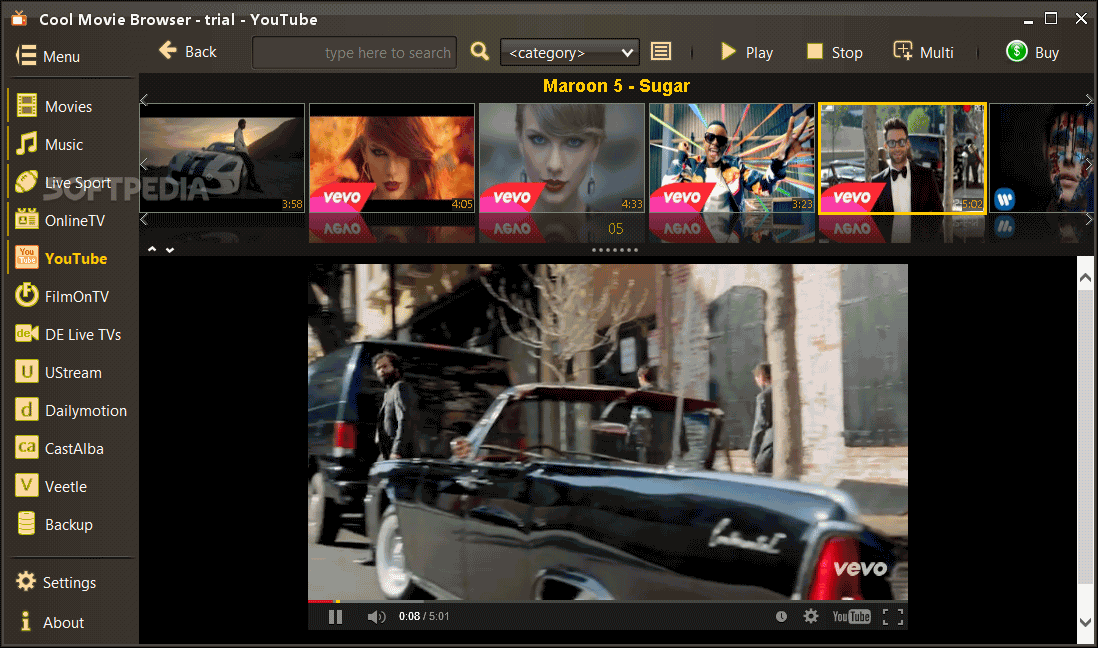Screen dimensions: 1098x648
Task: Click the green Buy dollar icon
Action: coord(1017,51)
